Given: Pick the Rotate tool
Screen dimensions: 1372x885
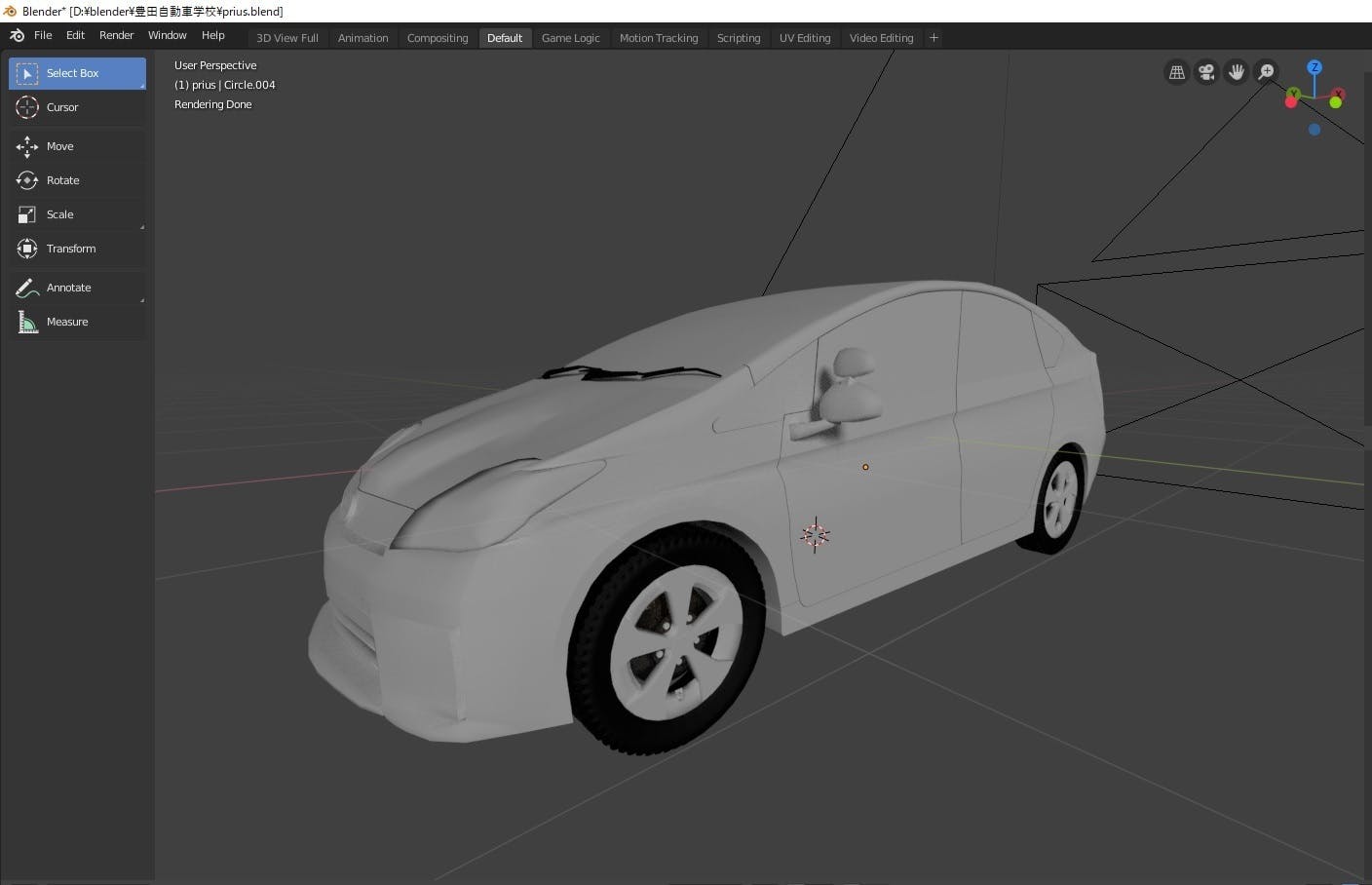Looking at the screenshot, I should pyautogui.click(x=62, y=180).
